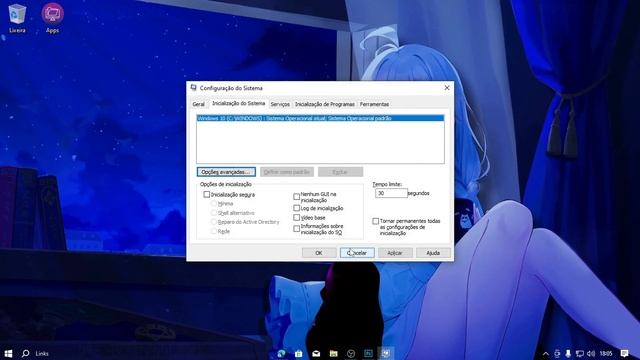Viewport: 640px width, 360px height.
Task: Click the Links toolbar label on taskbar
Action: (x=42, y=353)
